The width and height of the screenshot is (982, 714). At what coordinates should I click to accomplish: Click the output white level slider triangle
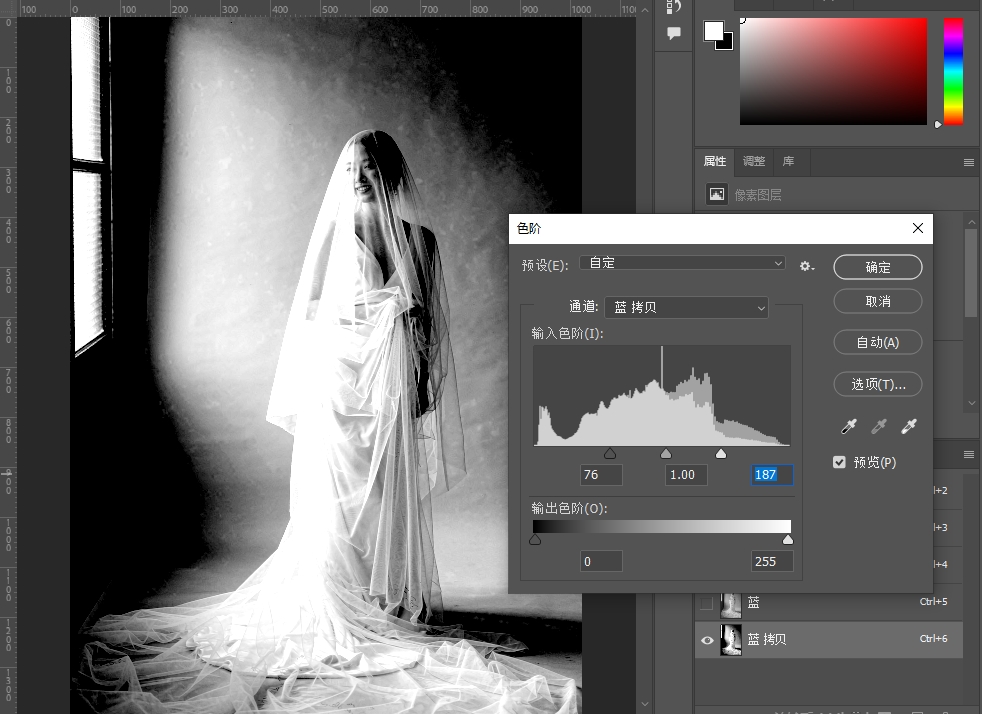[788, 539]
